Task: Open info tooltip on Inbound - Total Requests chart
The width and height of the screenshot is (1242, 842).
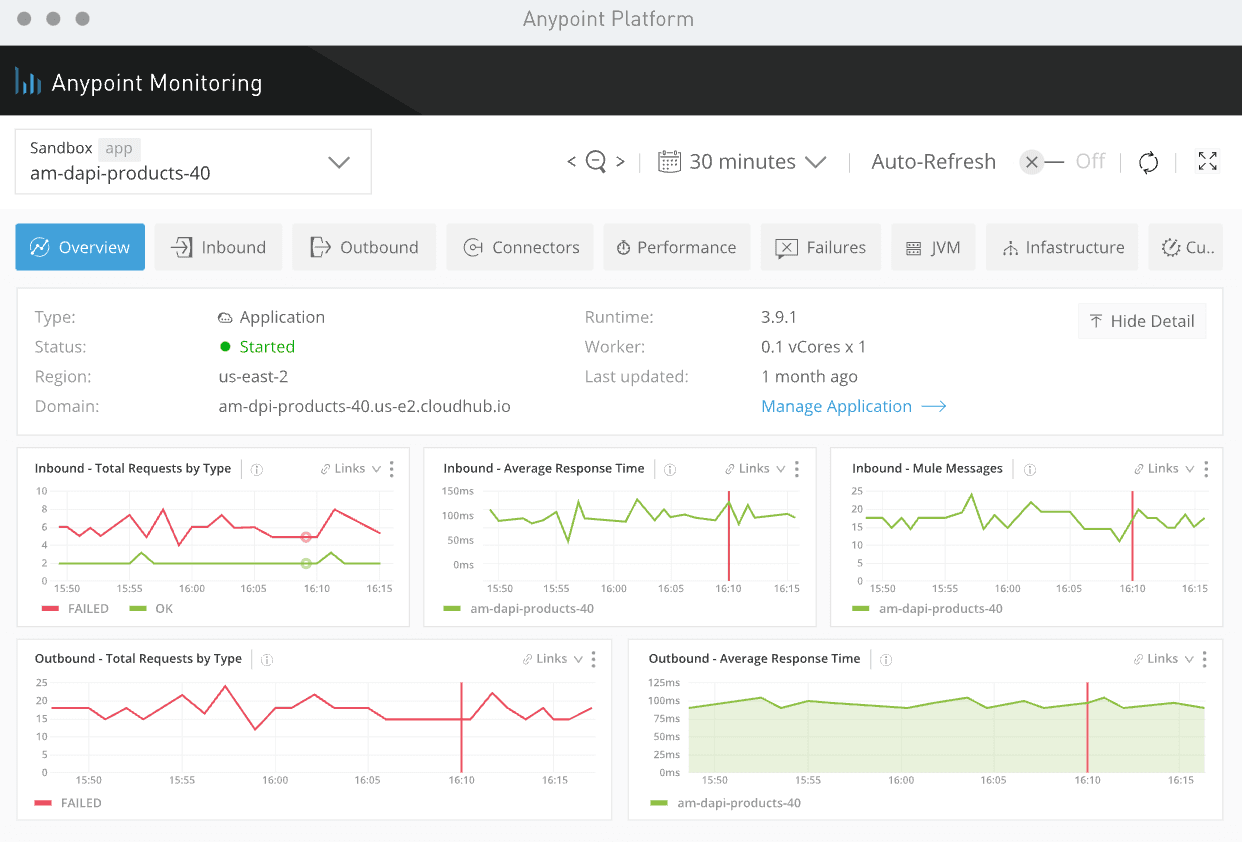Action: point(255,468)
